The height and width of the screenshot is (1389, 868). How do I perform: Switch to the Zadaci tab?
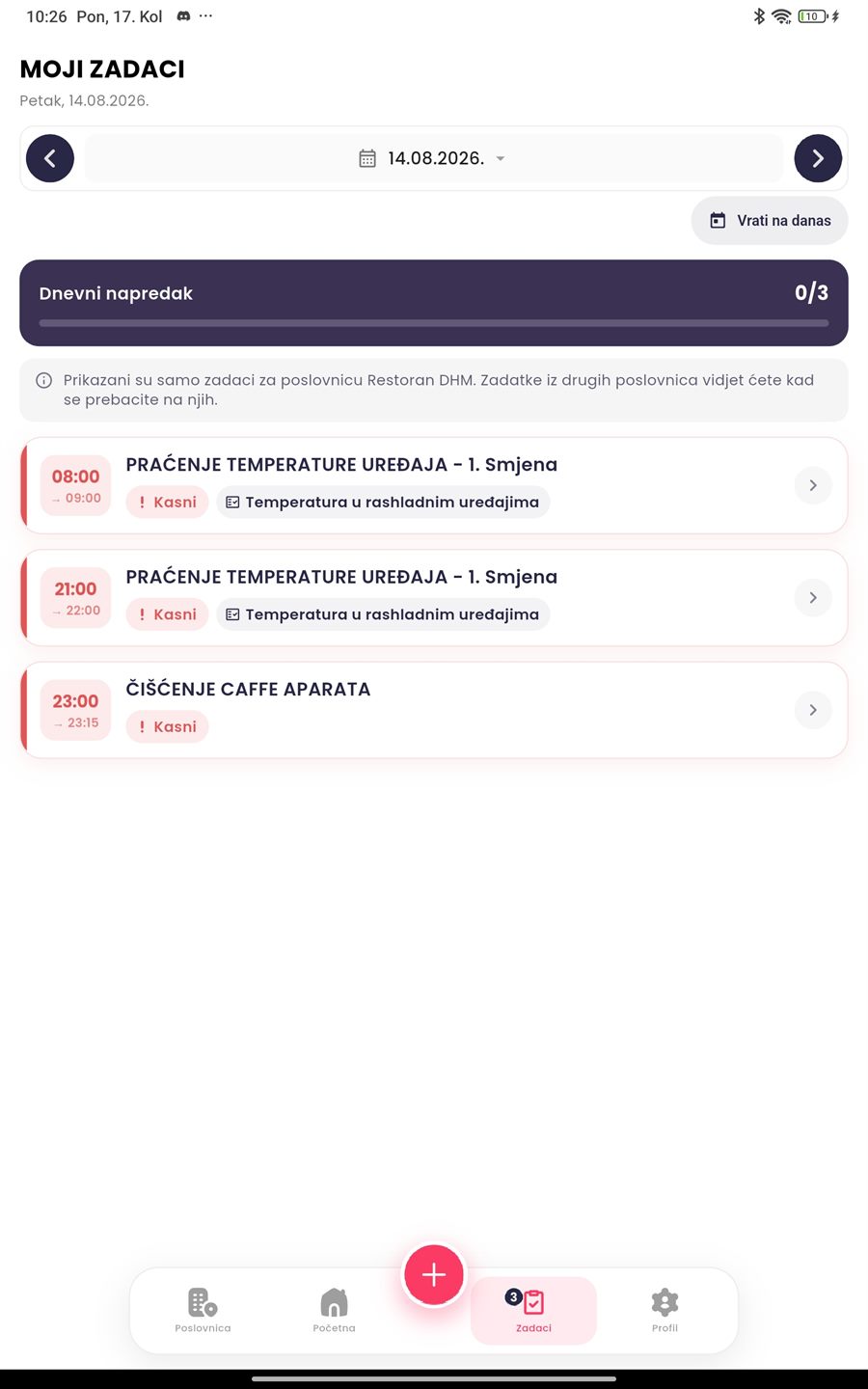533,1310
